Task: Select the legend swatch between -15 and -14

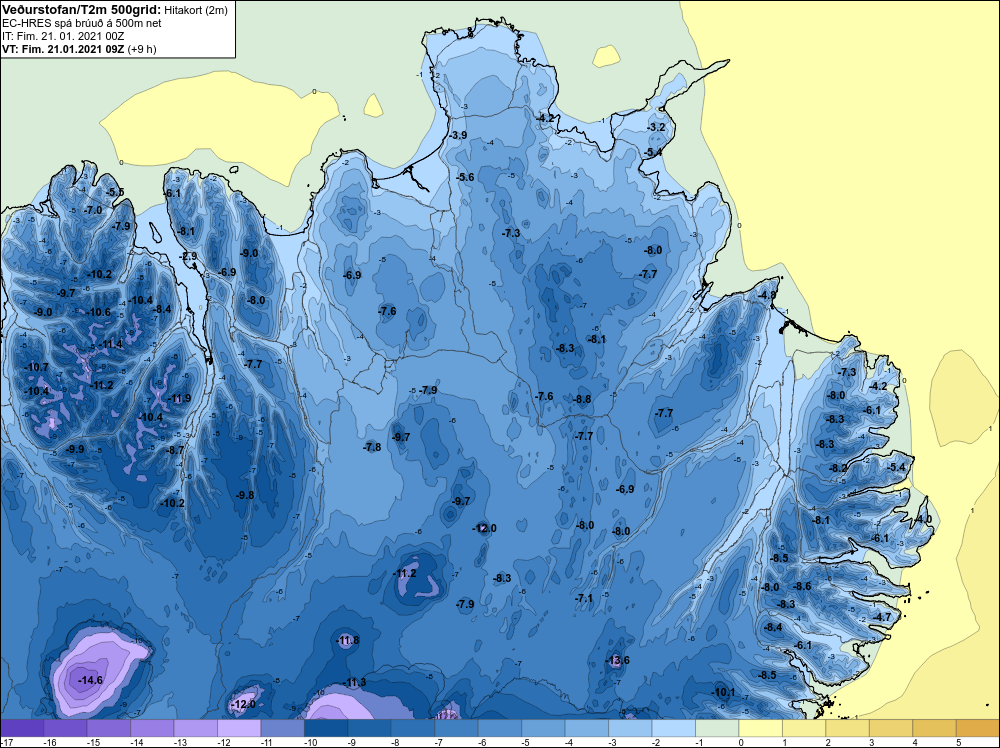Action: [x=109, y=728]
